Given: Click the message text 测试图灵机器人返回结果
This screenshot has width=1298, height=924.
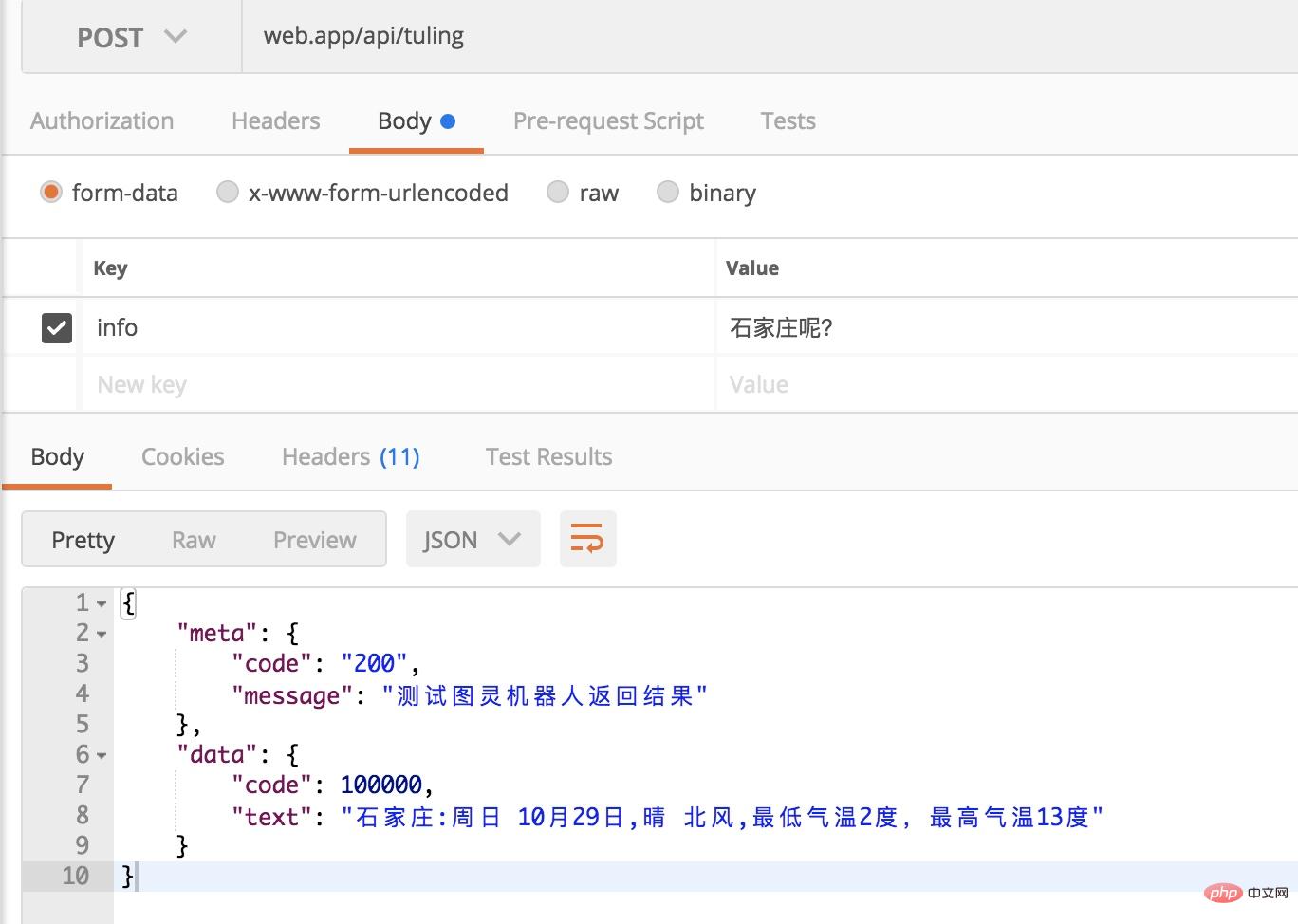Looking at the screenshot, I should (x=545, y=695).
